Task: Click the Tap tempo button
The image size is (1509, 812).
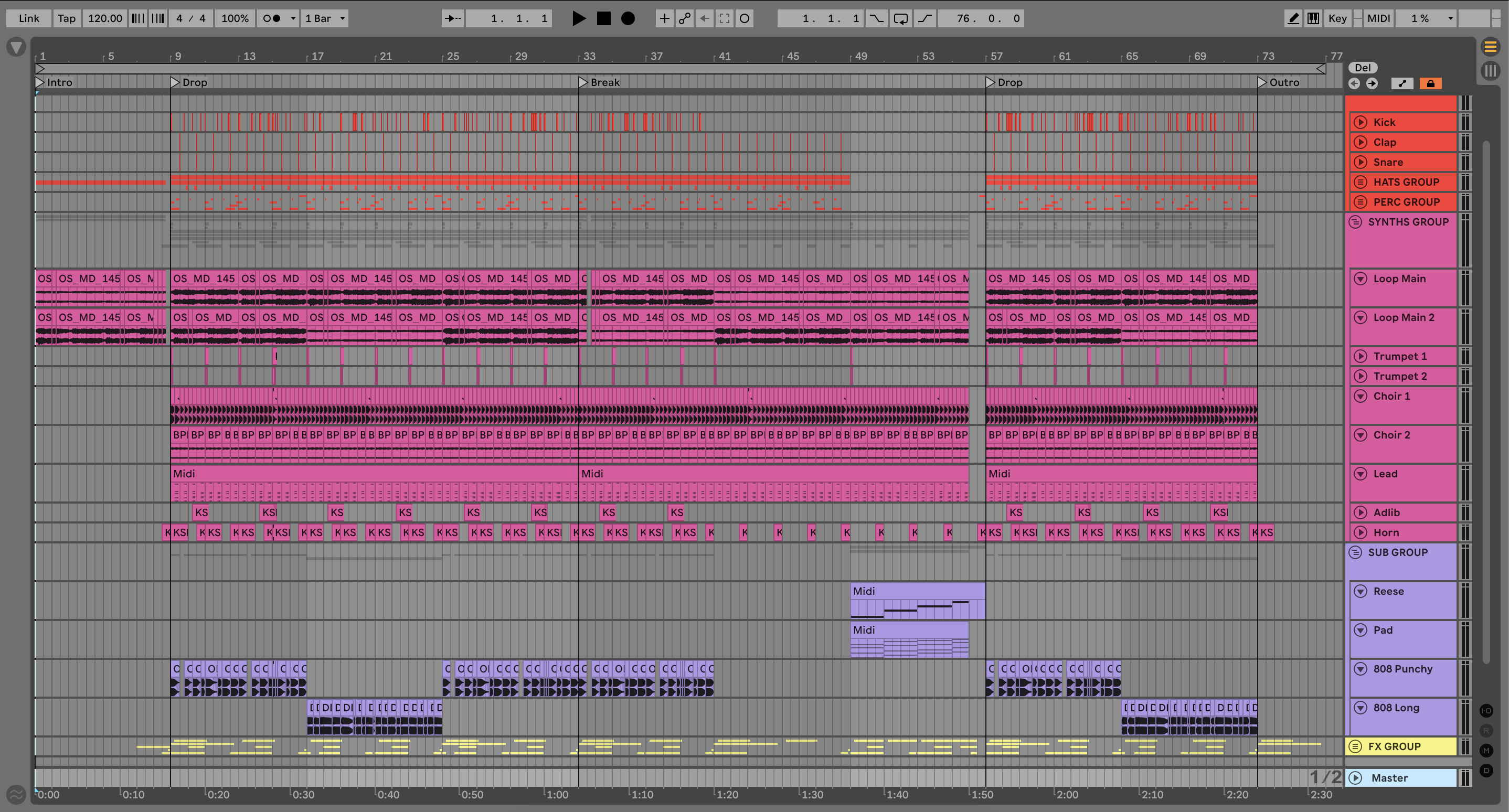Action: [x=66, y=18]
